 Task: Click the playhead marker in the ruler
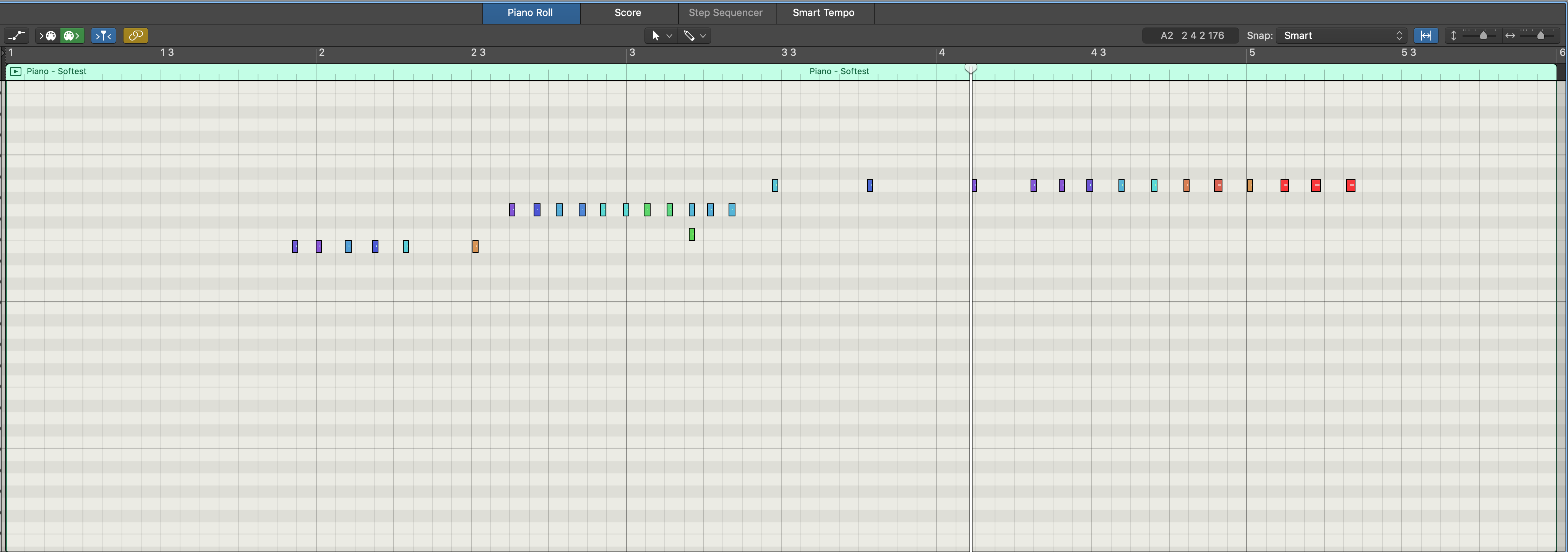click(x=971, y=68)
